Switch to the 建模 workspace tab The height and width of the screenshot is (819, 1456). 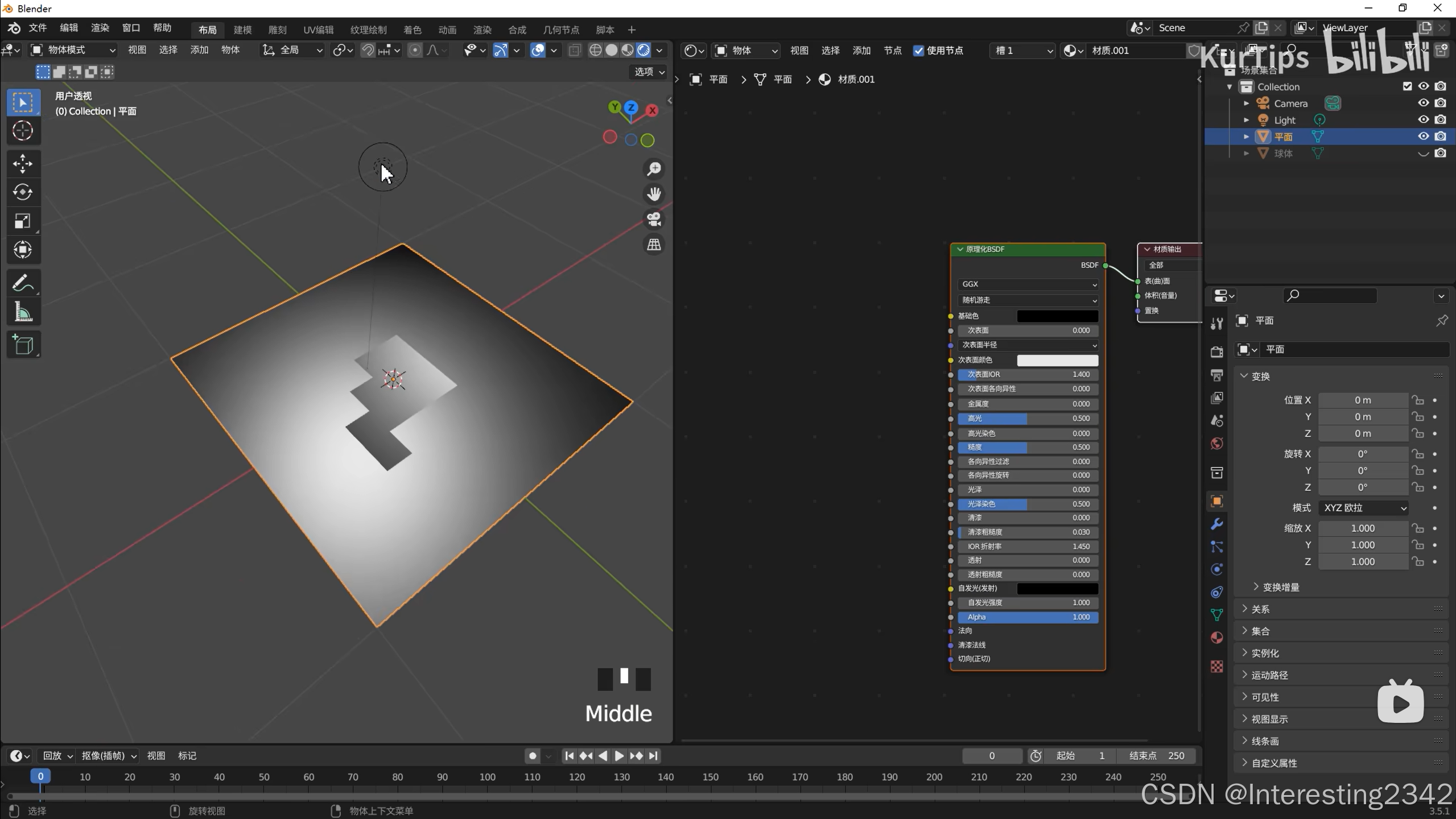(242, 30)
